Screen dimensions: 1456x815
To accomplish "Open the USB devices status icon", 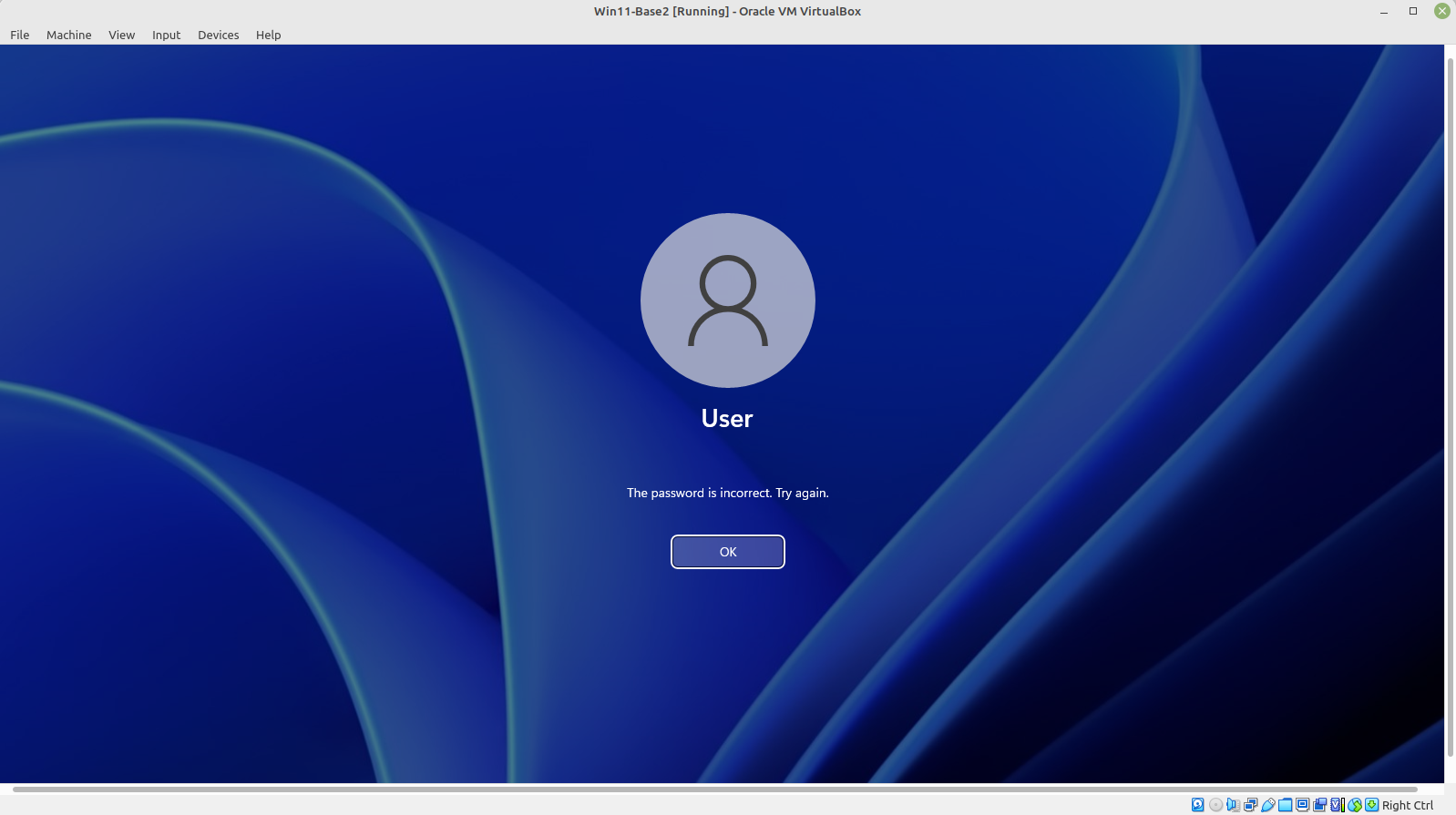I will click(1268, 805).
